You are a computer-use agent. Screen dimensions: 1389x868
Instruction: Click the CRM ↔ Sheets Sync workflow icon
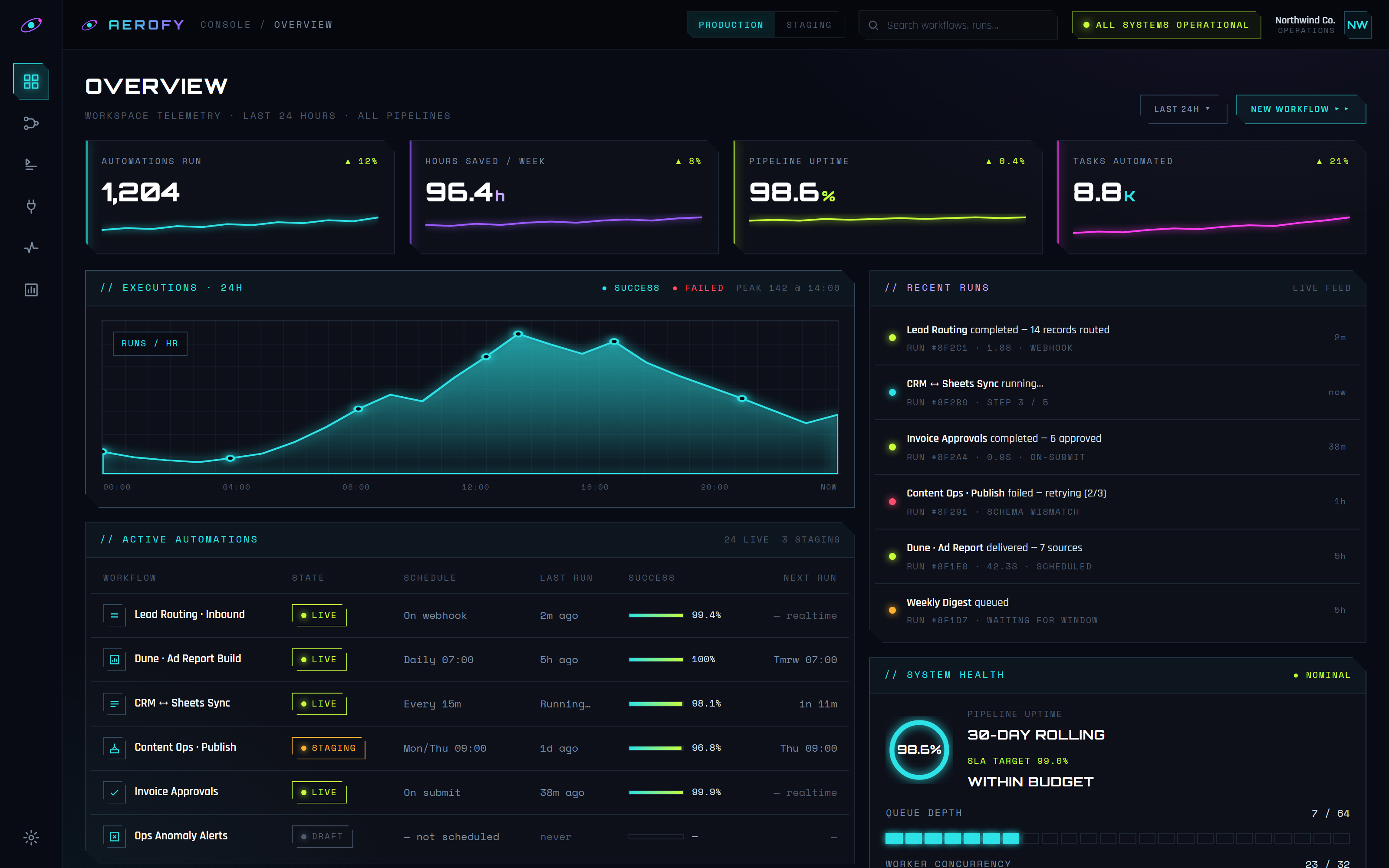click(x=114, y=703)
